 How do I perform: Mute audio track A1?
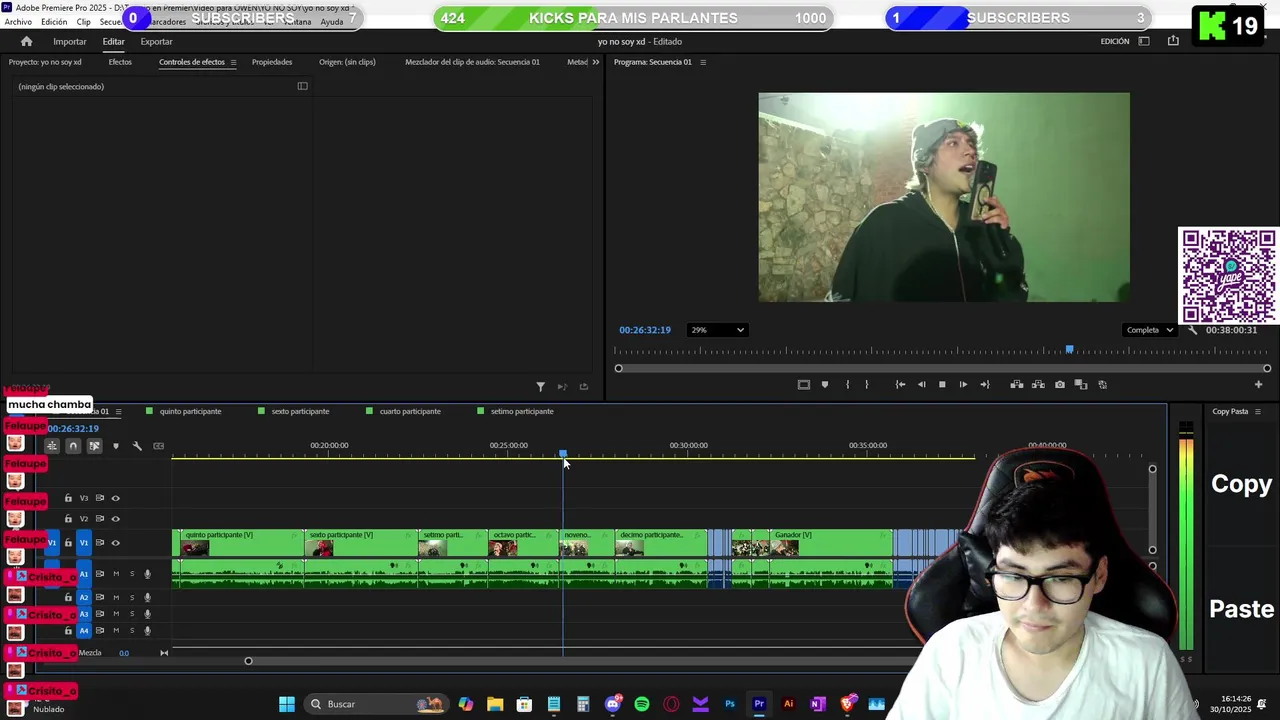pos(116,574)
